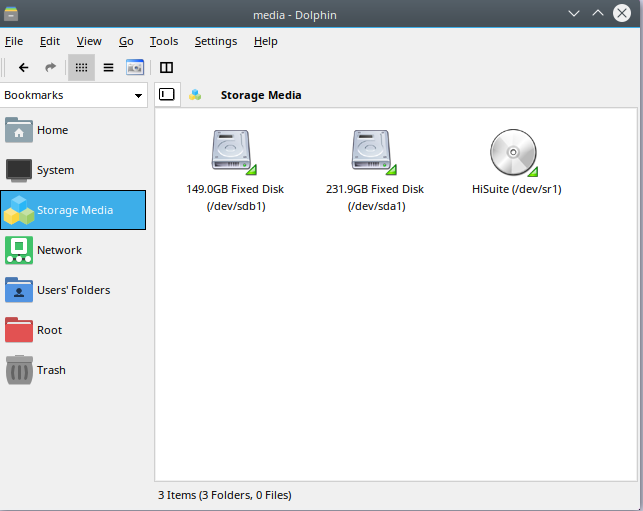Click the small Storage Media icon in location bar

coord(195,95)
